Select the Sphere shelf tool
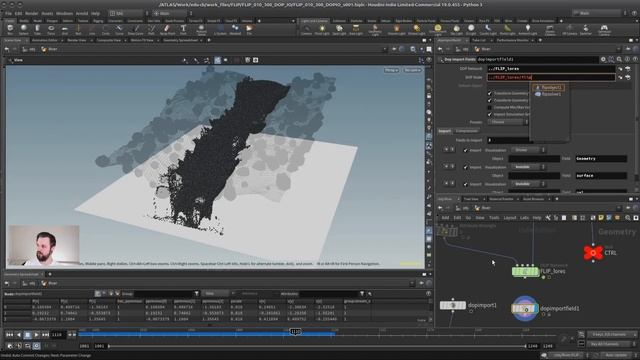This screenshot has height=360, width=640. click(x=24, y=30)
